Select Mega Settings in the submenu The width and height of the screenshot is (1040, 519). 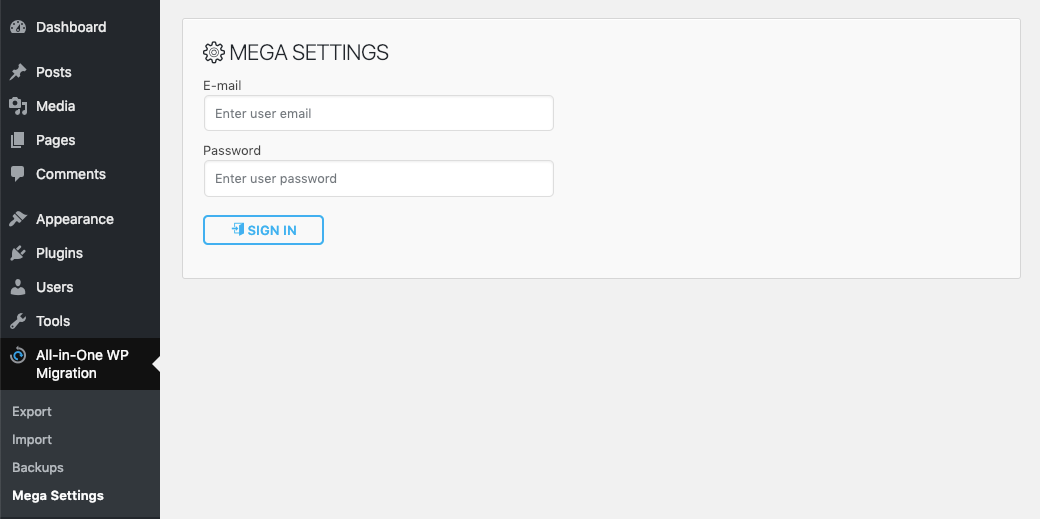click(x=58, y=495)
